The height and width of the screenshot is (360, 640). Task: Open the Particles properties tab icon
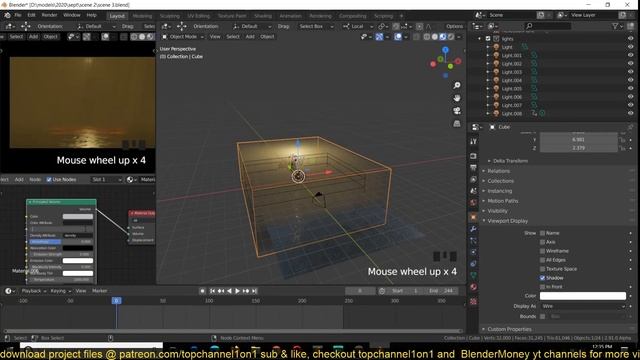coord(473,241)
